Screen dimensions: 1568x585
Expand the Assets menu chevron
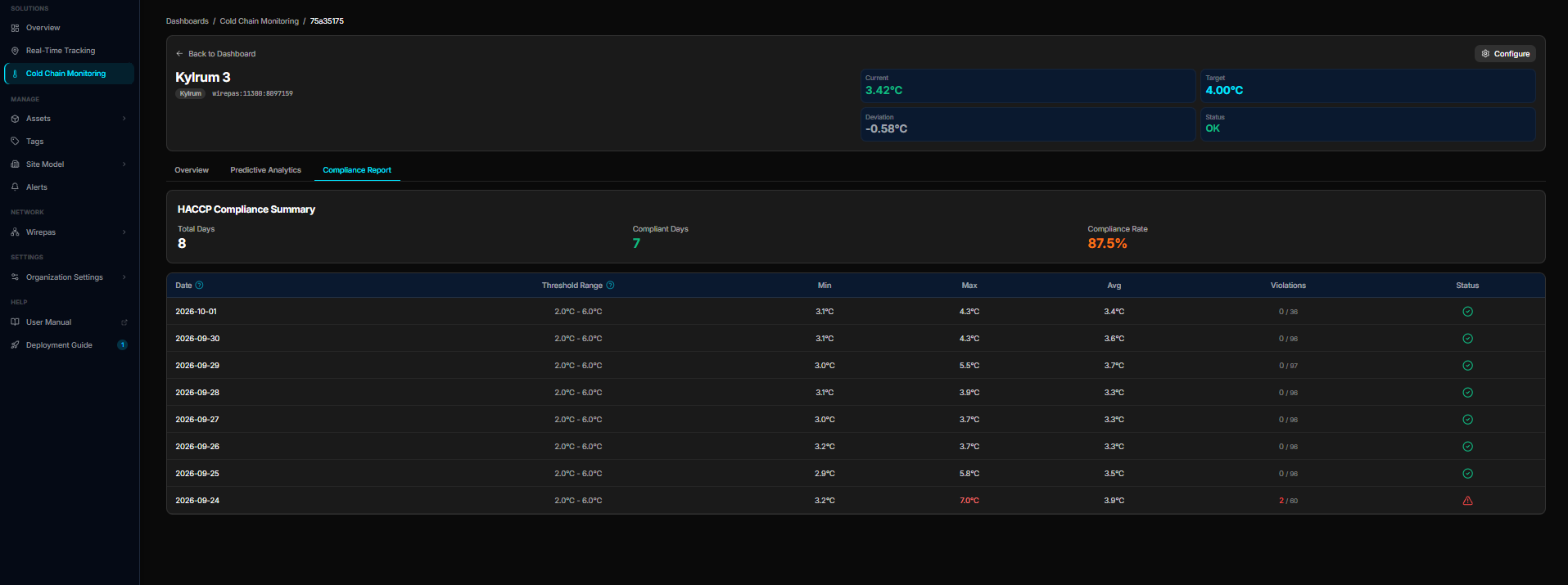click(x=124, y=119)
